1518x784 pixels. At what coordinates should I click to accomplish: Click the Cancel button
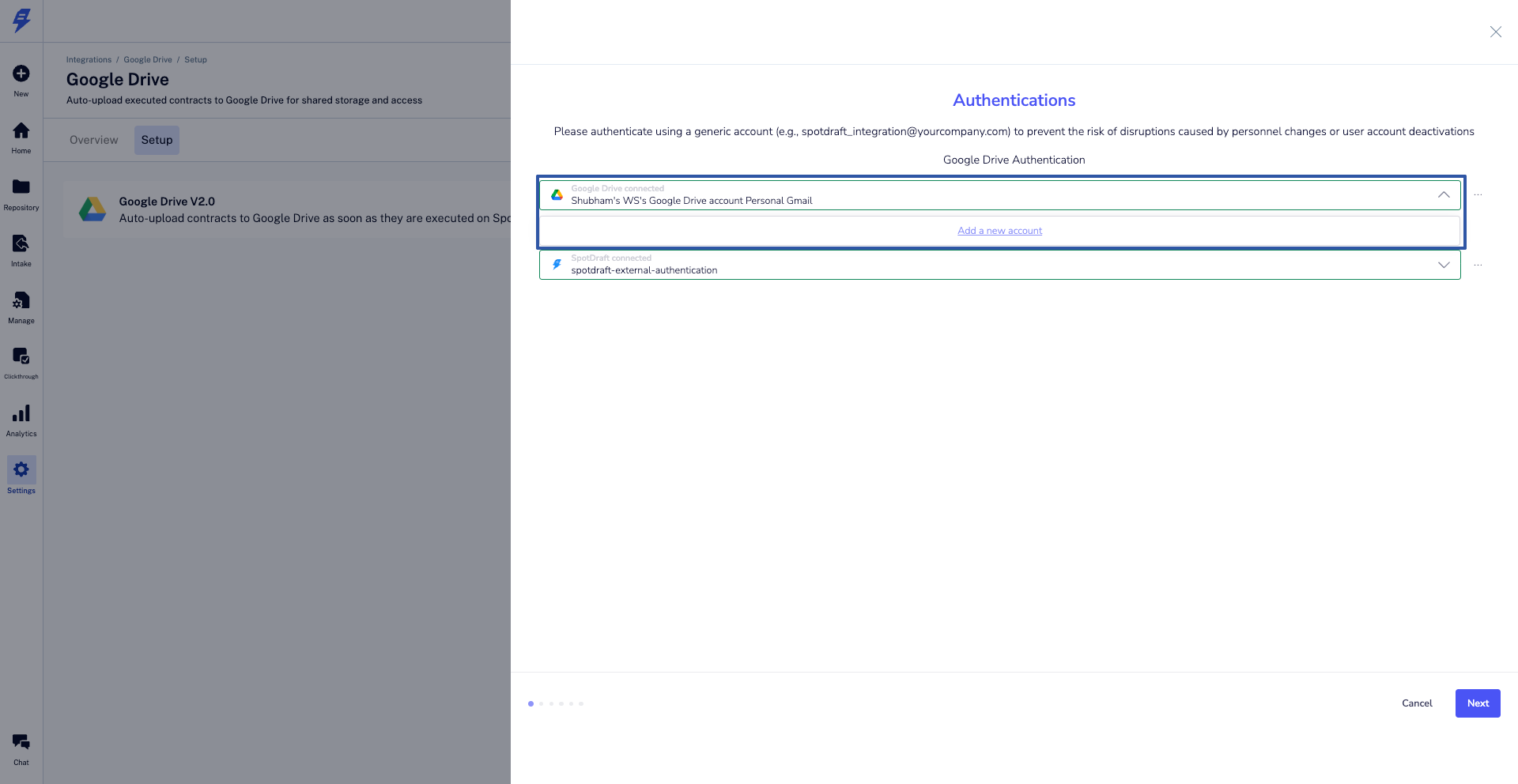[1417, 703]
